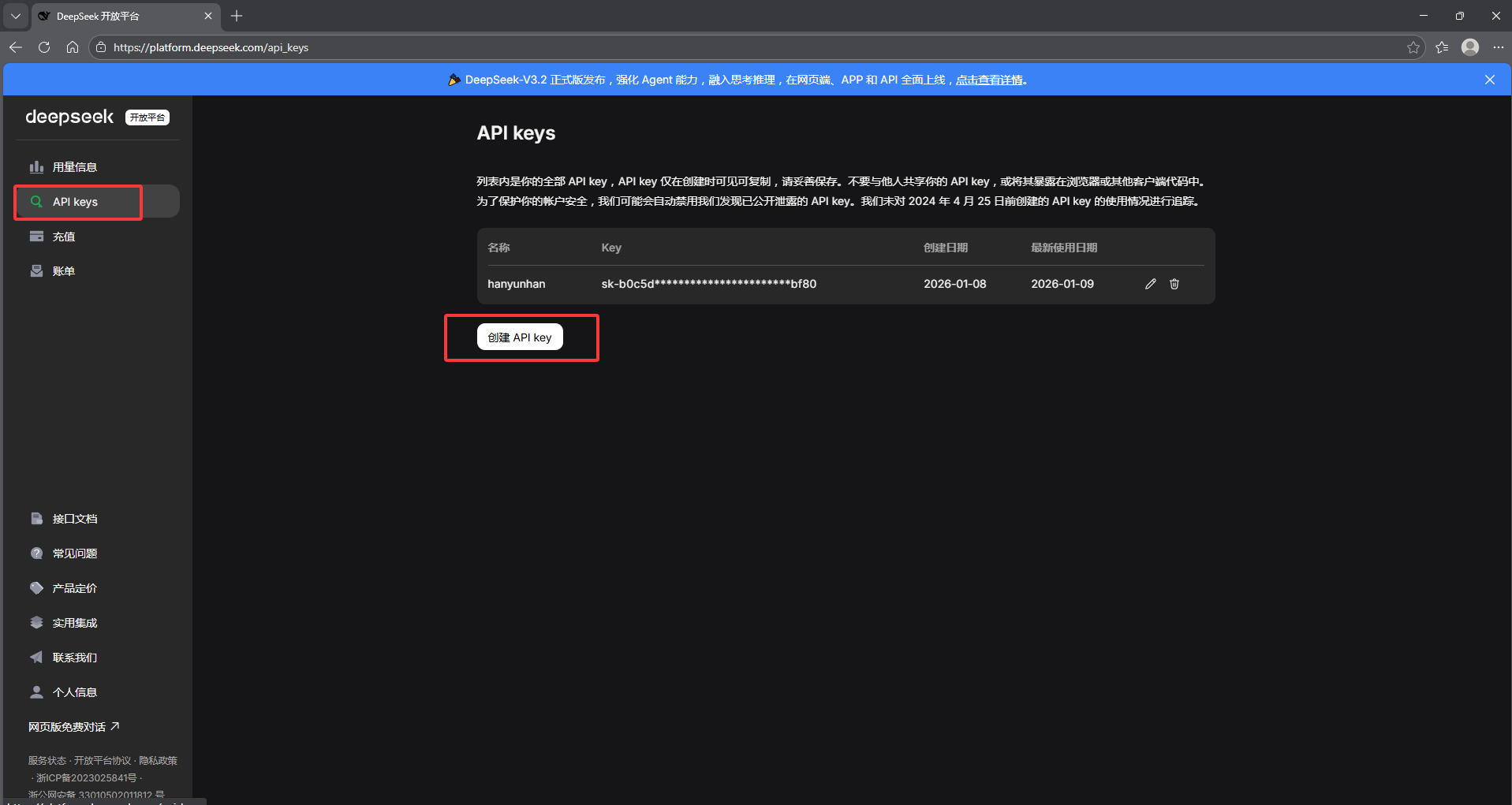Click the 最新使用日期 column header
Screen dimensions: 1512x805
pyautogui.click(x=1064, y=248)
